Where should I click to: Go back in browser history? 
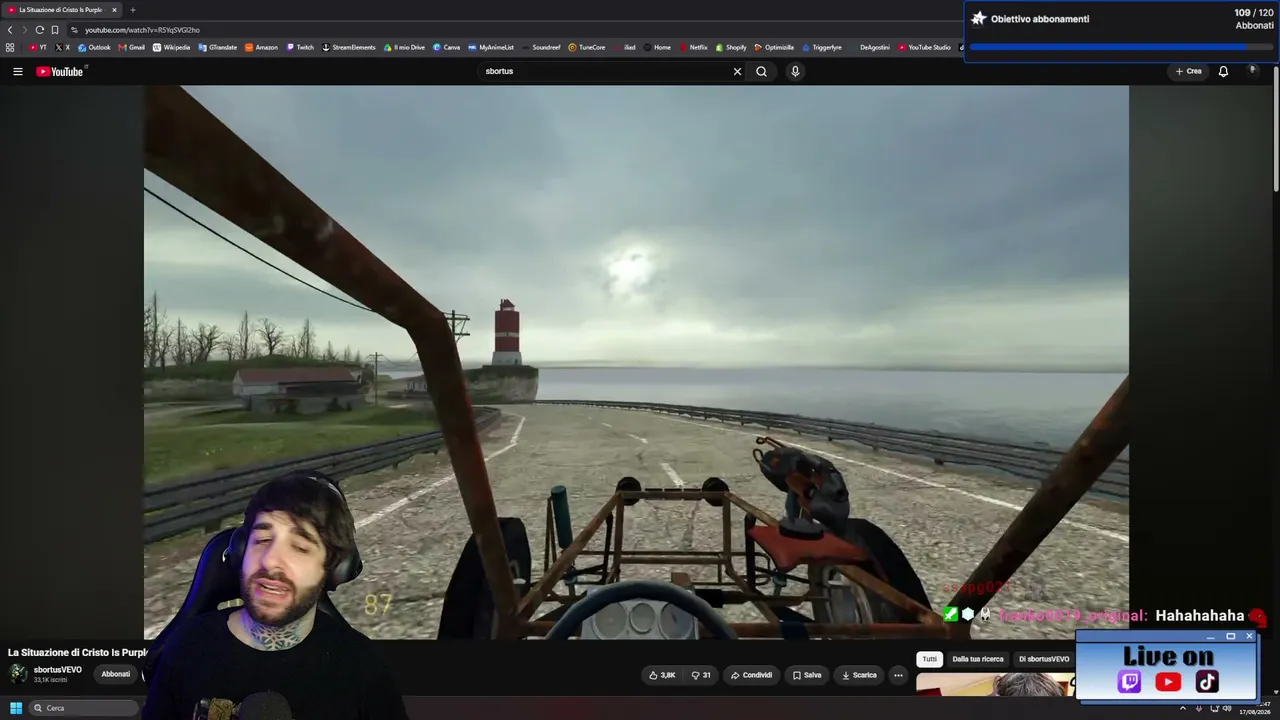(10, 30)
